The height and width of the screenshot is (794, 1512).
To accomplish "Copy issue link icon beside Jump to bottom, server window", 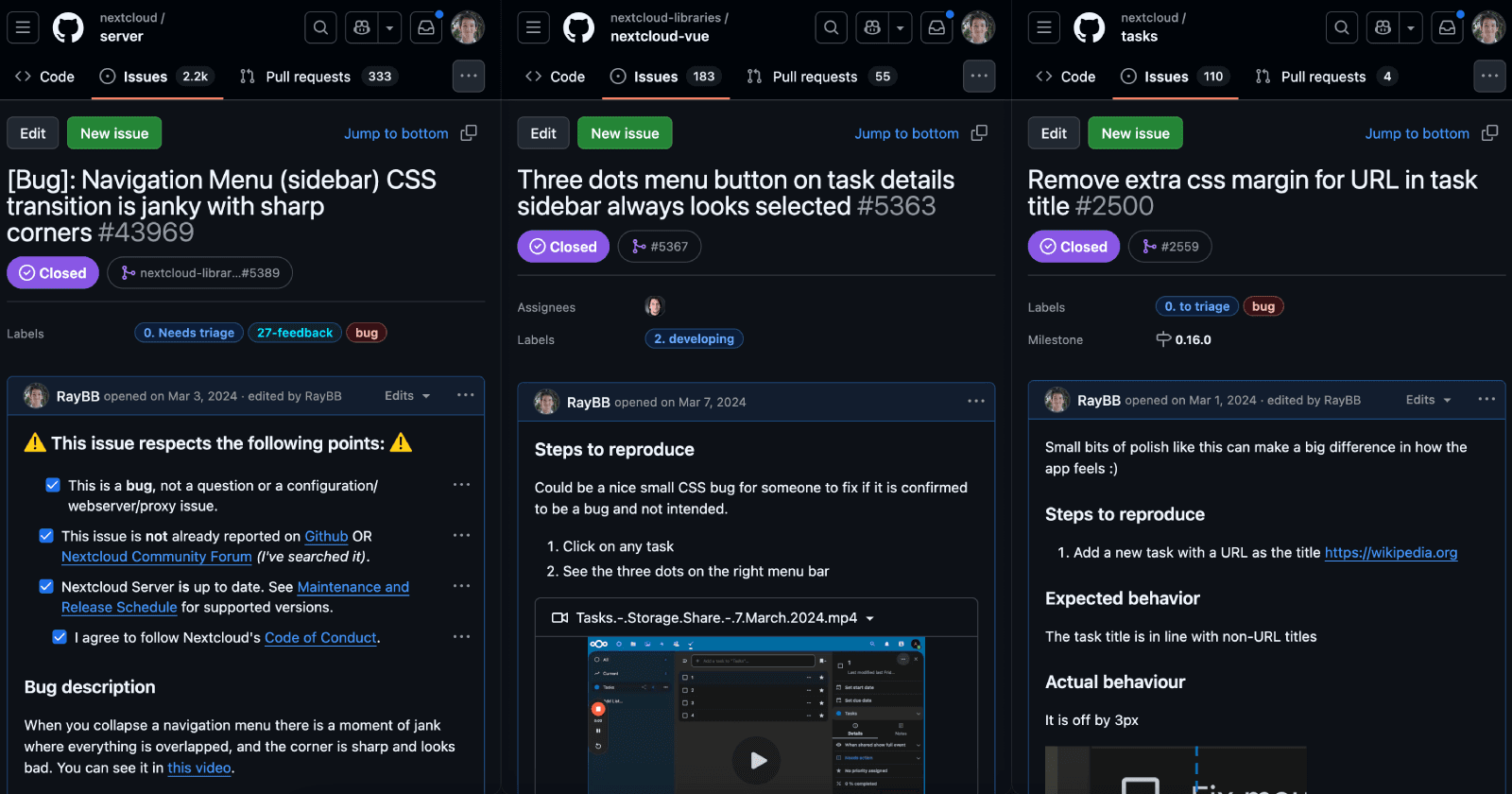I will (x=469, y=133).
